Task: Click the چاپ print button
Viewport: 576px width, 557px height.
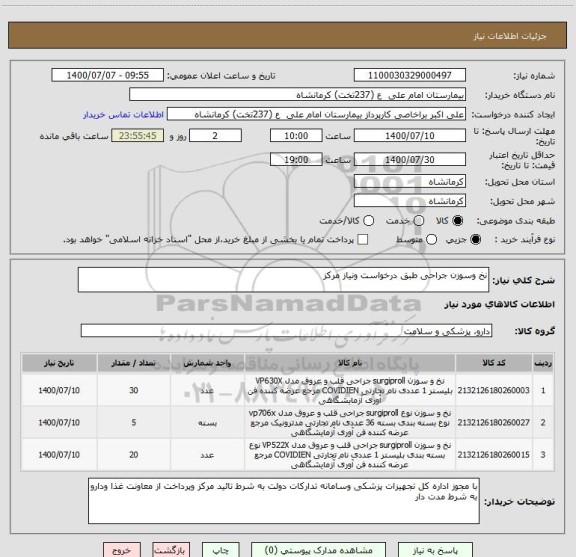Action: (x=220, y=550)
